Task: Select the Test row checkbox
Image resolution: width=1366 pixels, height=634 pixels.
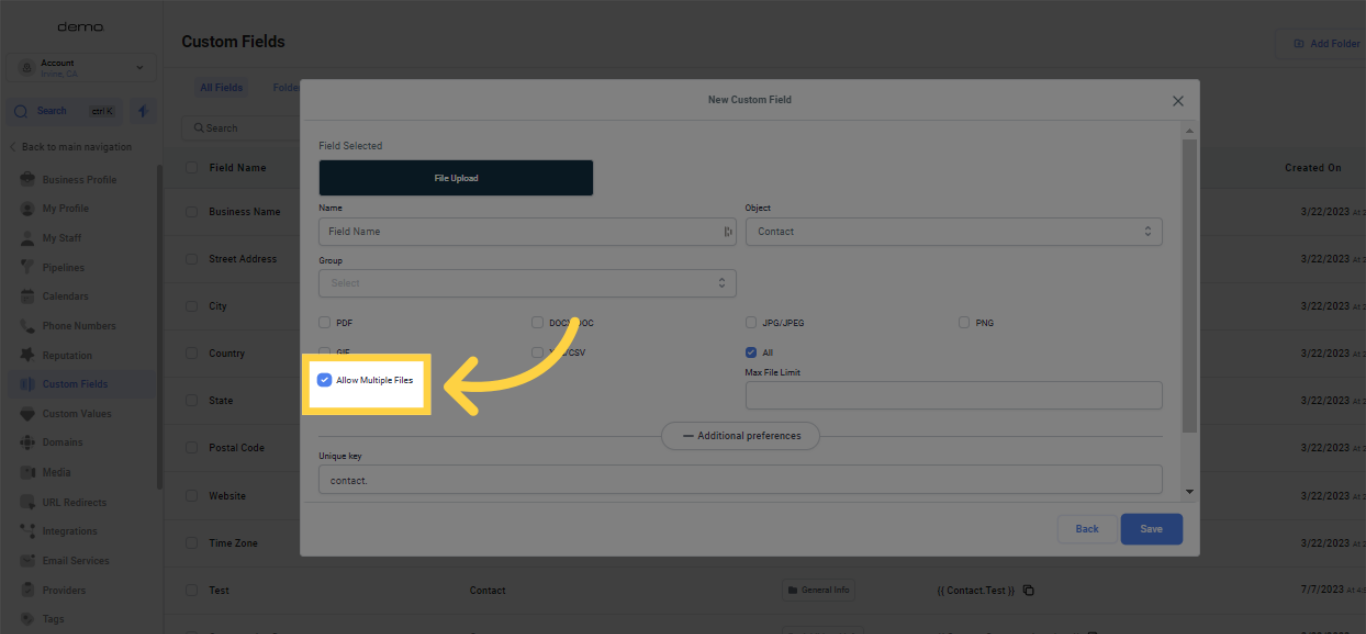Action: (191, 590)
